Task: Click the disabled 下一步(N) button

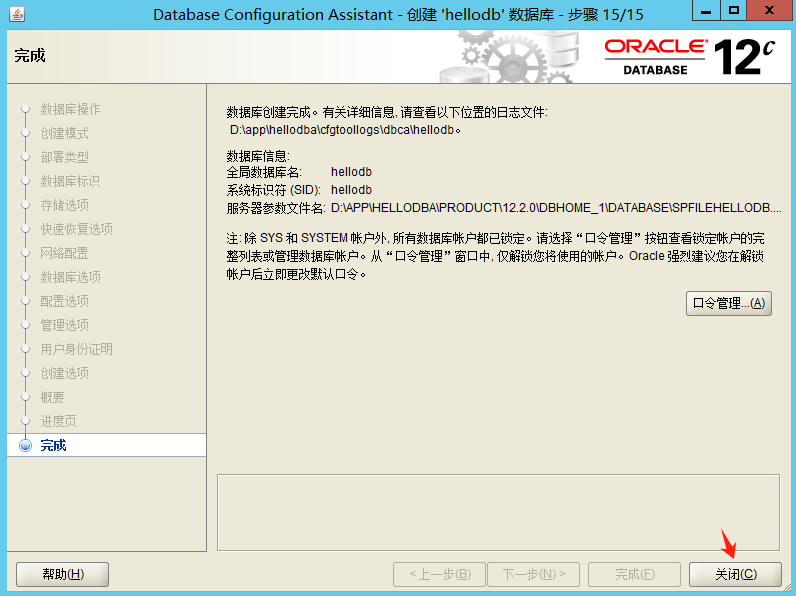Action: click(533, 574)
